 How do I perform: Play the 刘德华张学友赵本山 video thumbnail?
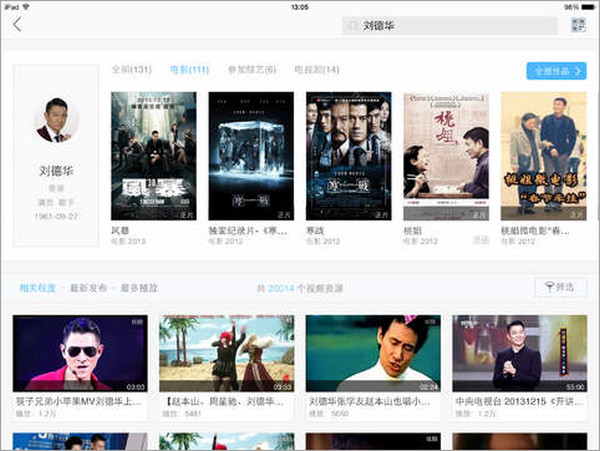click(373, 353)
